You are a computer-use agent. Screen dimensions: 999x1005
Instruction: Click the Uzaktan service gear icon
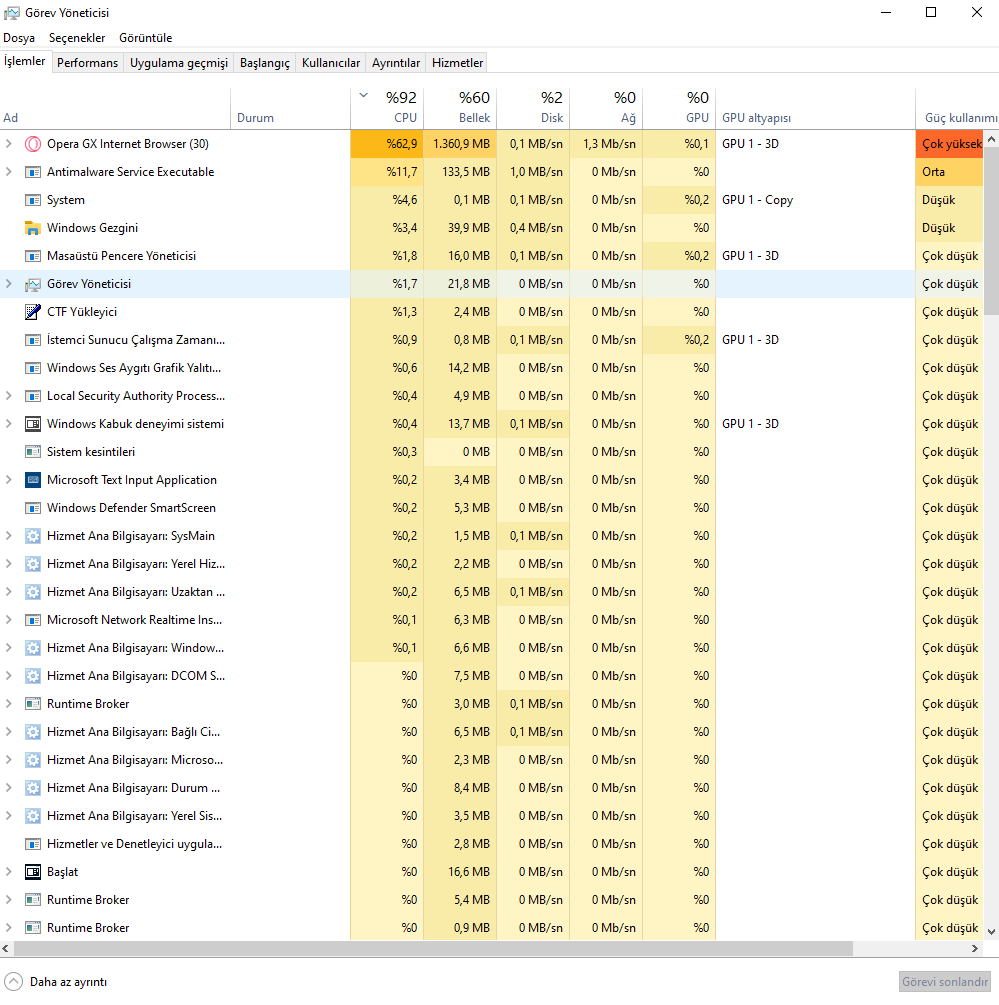[33, 592]
